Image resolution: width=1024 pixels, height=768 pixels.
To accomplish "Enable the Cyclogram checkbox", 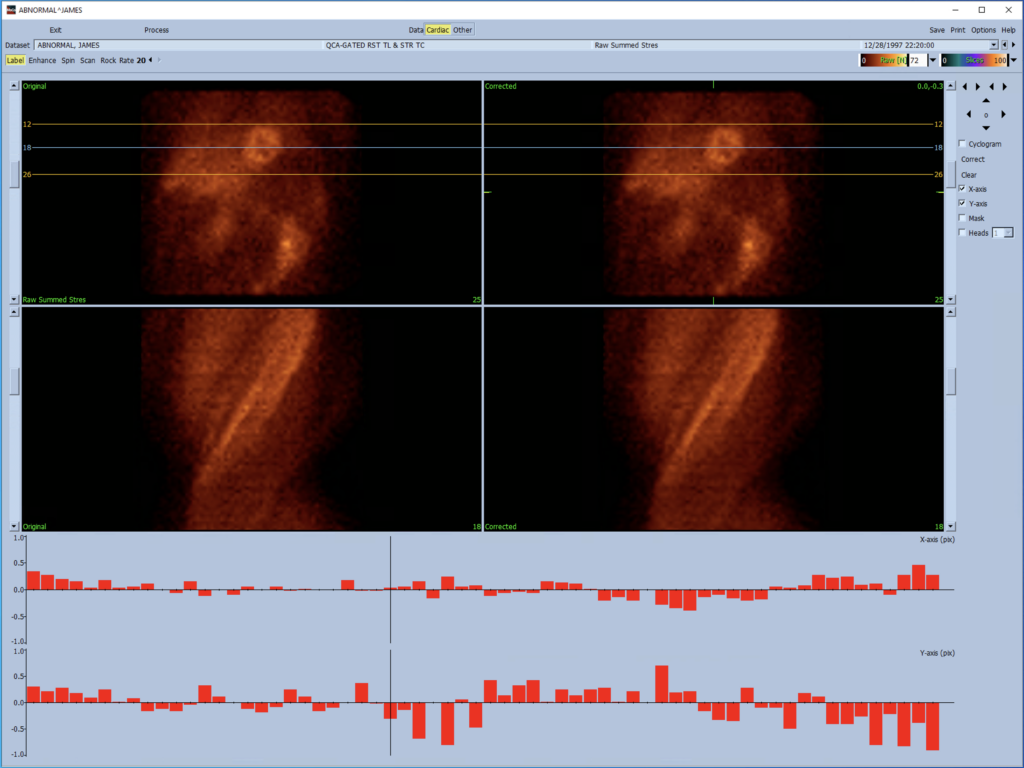I will [962, 144].
